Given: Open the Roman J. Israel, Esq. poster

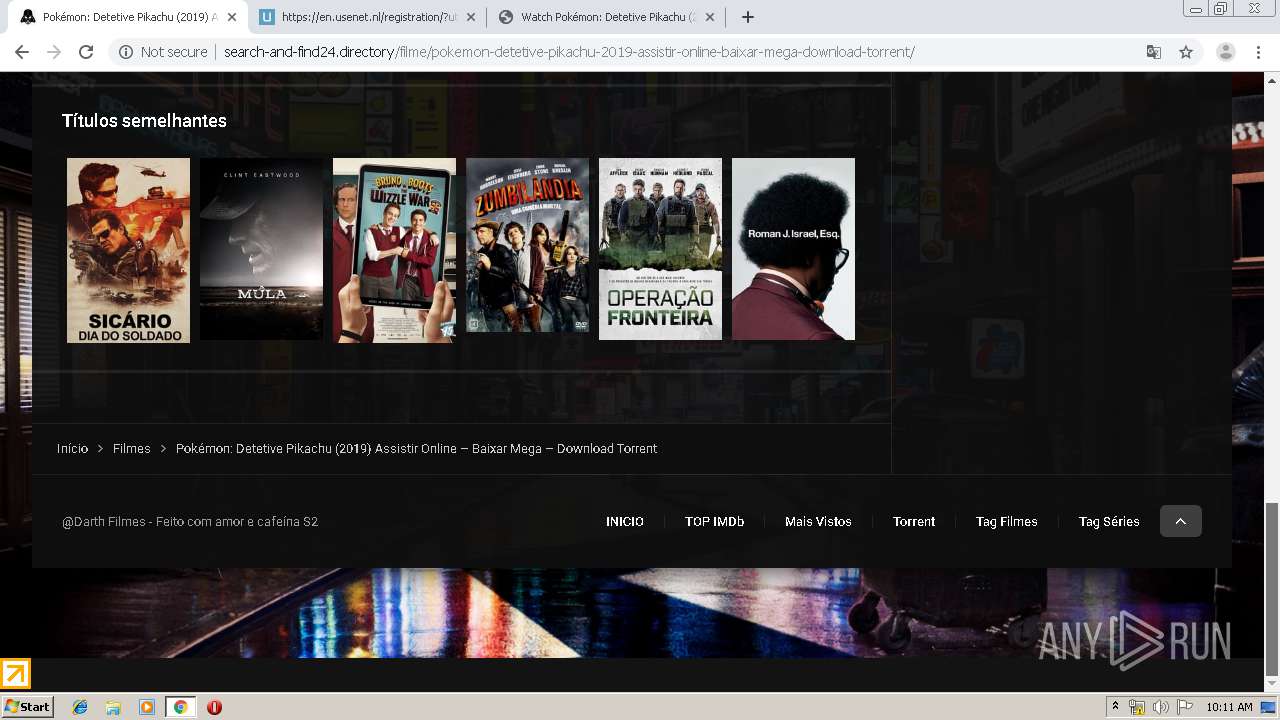Looking at the screenshot, I should point(793,249).
